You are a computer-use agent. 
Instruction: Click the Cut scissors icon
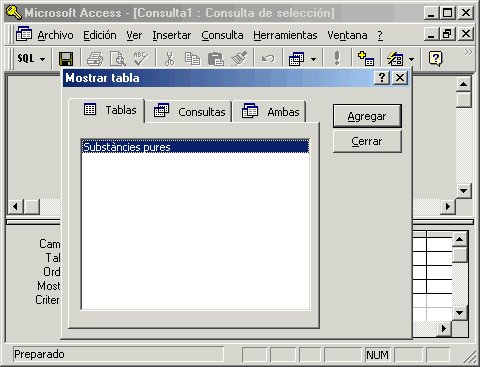(169, 59)
